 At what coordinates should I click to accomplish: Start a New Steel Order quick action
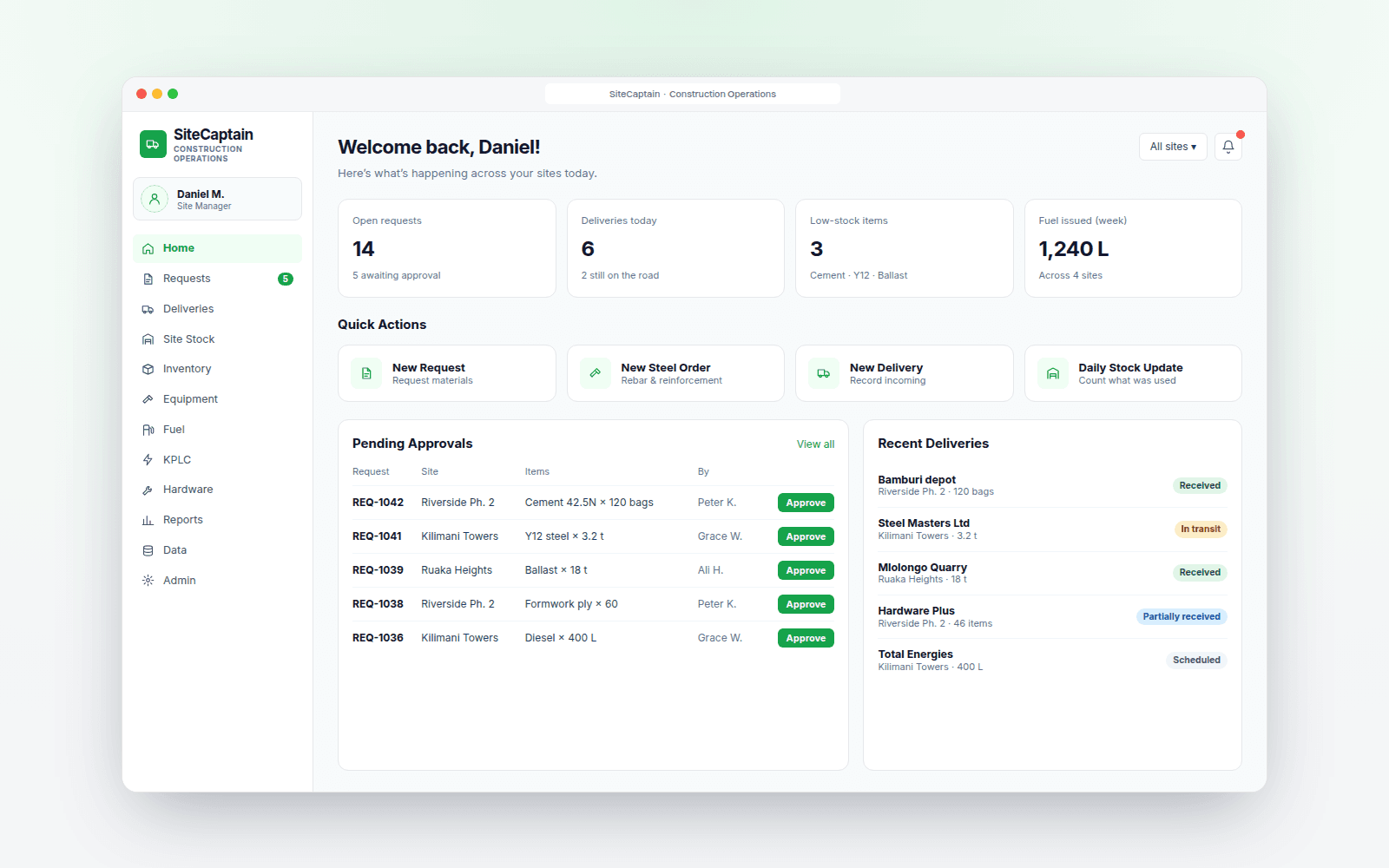coord(675,373)
